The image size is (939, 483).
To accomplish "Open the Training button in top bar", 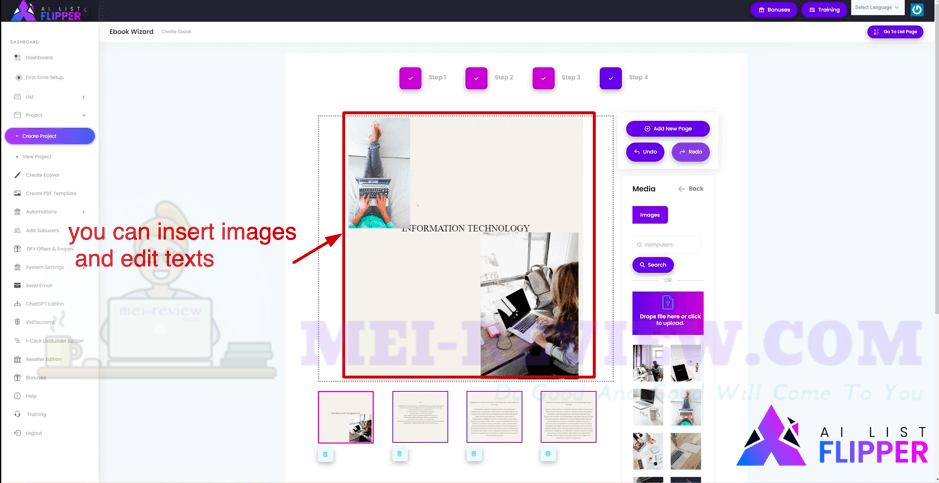I will 824,10.
